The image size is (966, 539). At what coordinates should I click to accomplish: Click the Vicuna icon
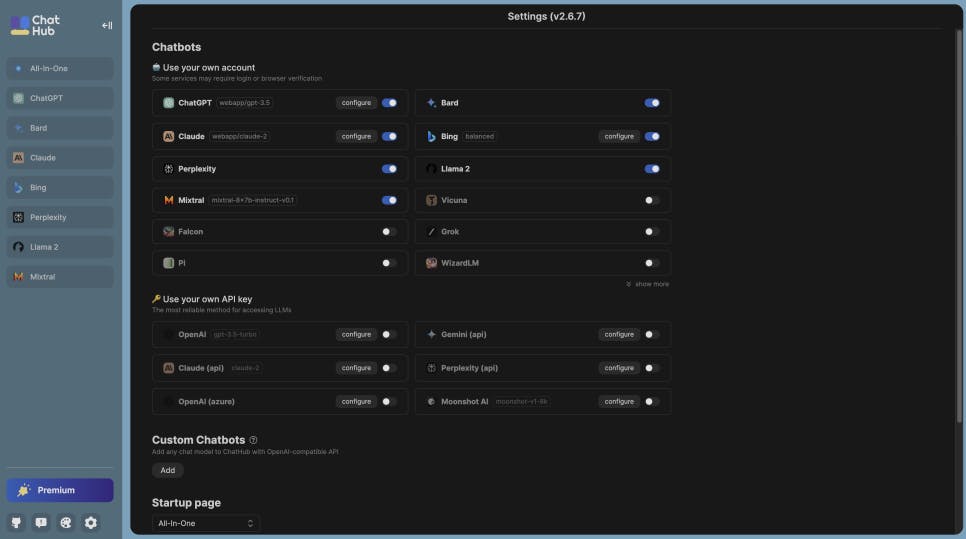tap(431, 200)
